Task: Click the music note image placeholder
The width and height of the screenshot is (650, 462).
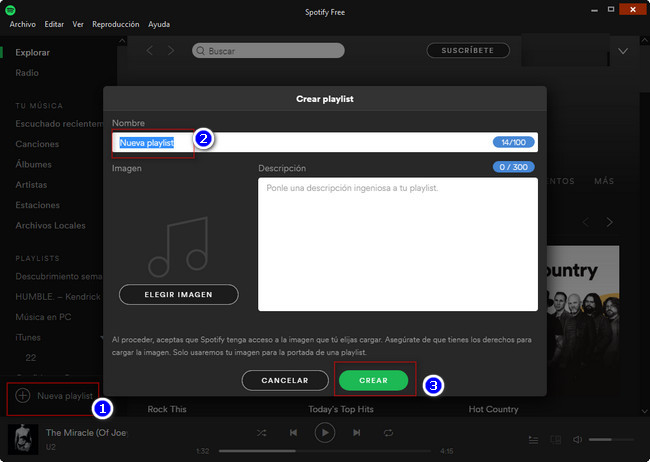Action: 178,246
